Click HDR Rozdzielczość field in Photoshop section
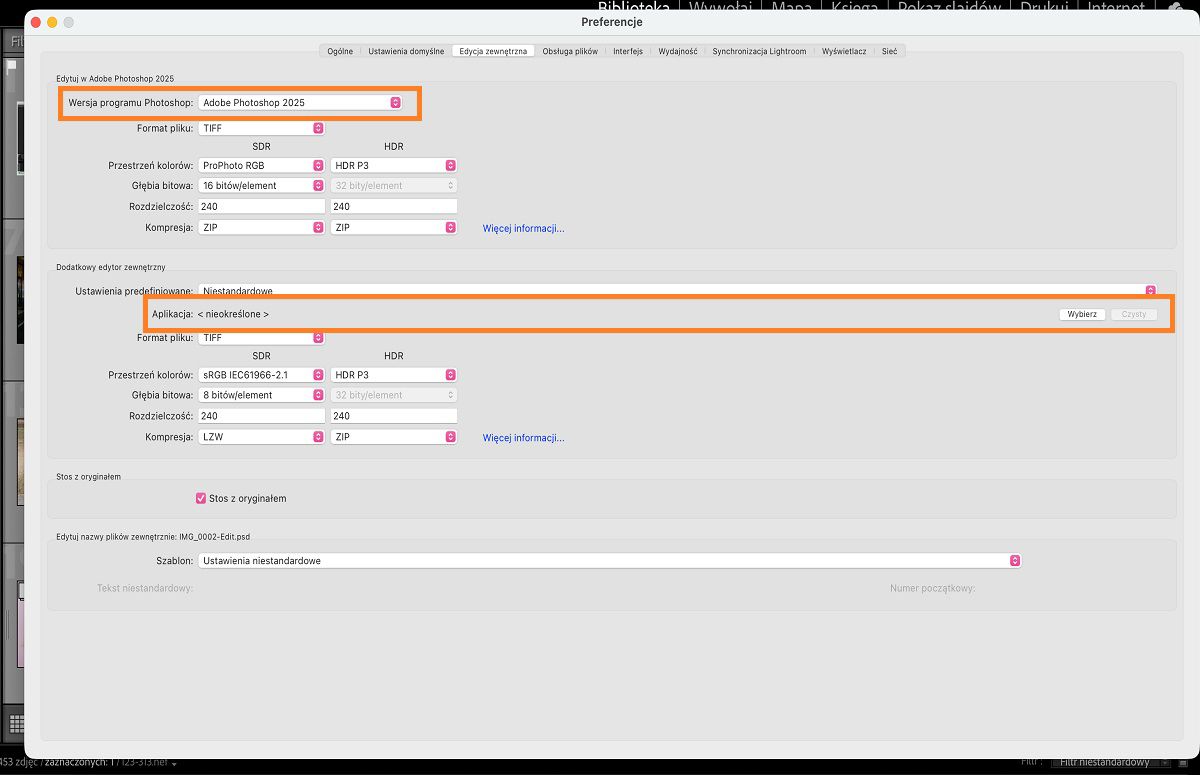 tap(394, 206)
